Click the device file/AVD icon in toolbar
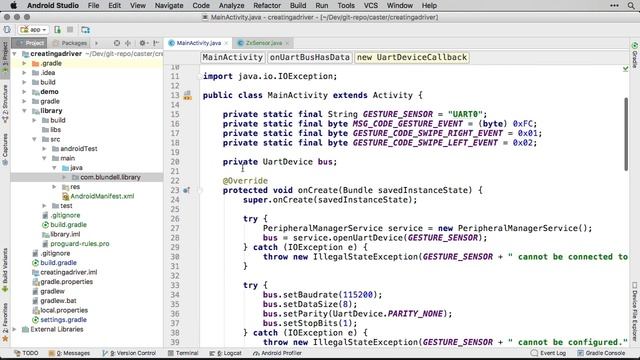Image resolution: width=640 pixels, height=360 pixels. 85,30
